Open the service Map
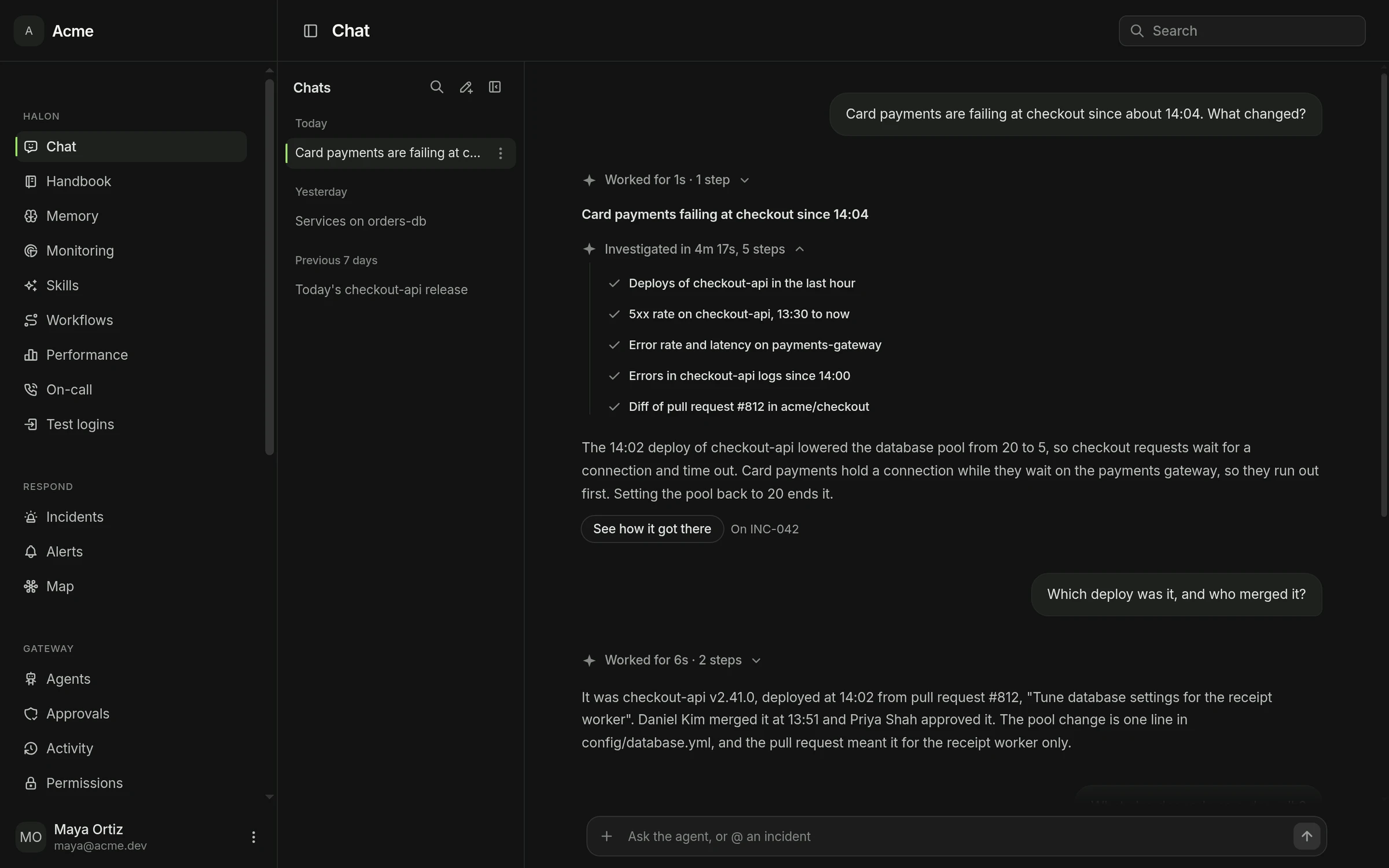Image resolution: width=1389 pixels, height=868 pixels. [131, 586]
